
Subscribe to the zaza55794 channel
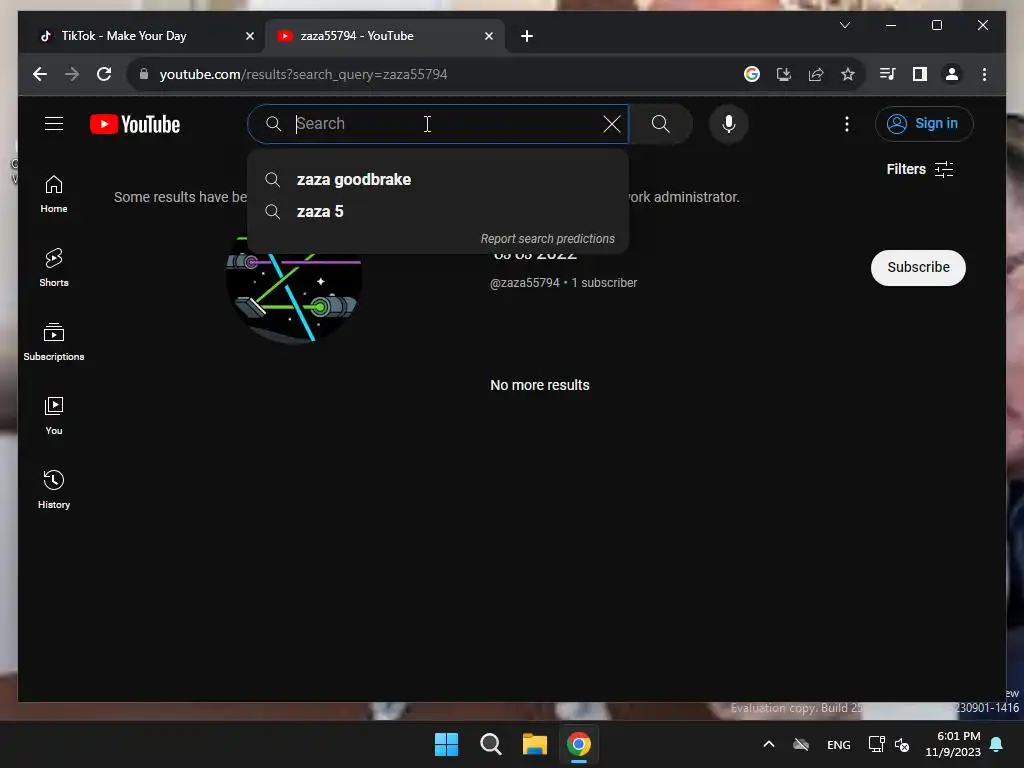(x=918, y=268)
